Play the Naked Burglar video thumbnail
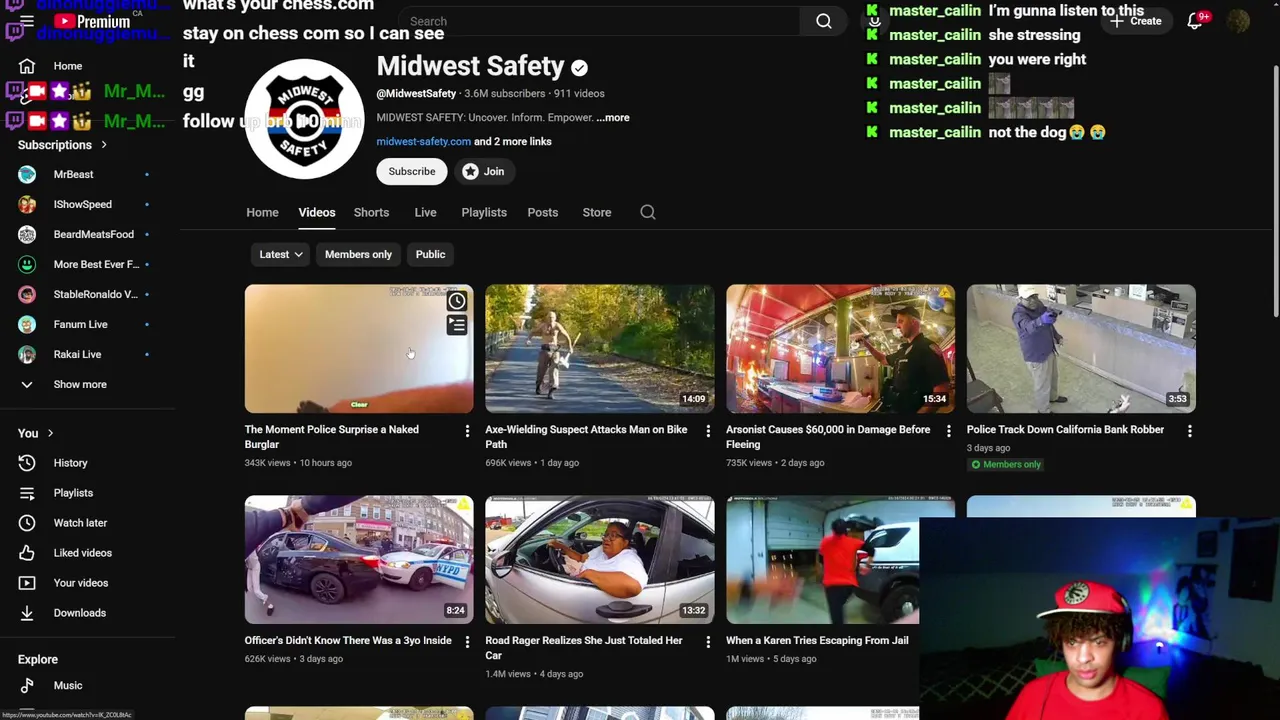The width and height of the screenshot is (1280, 720). pyautogui.click(x=359, y=348)
